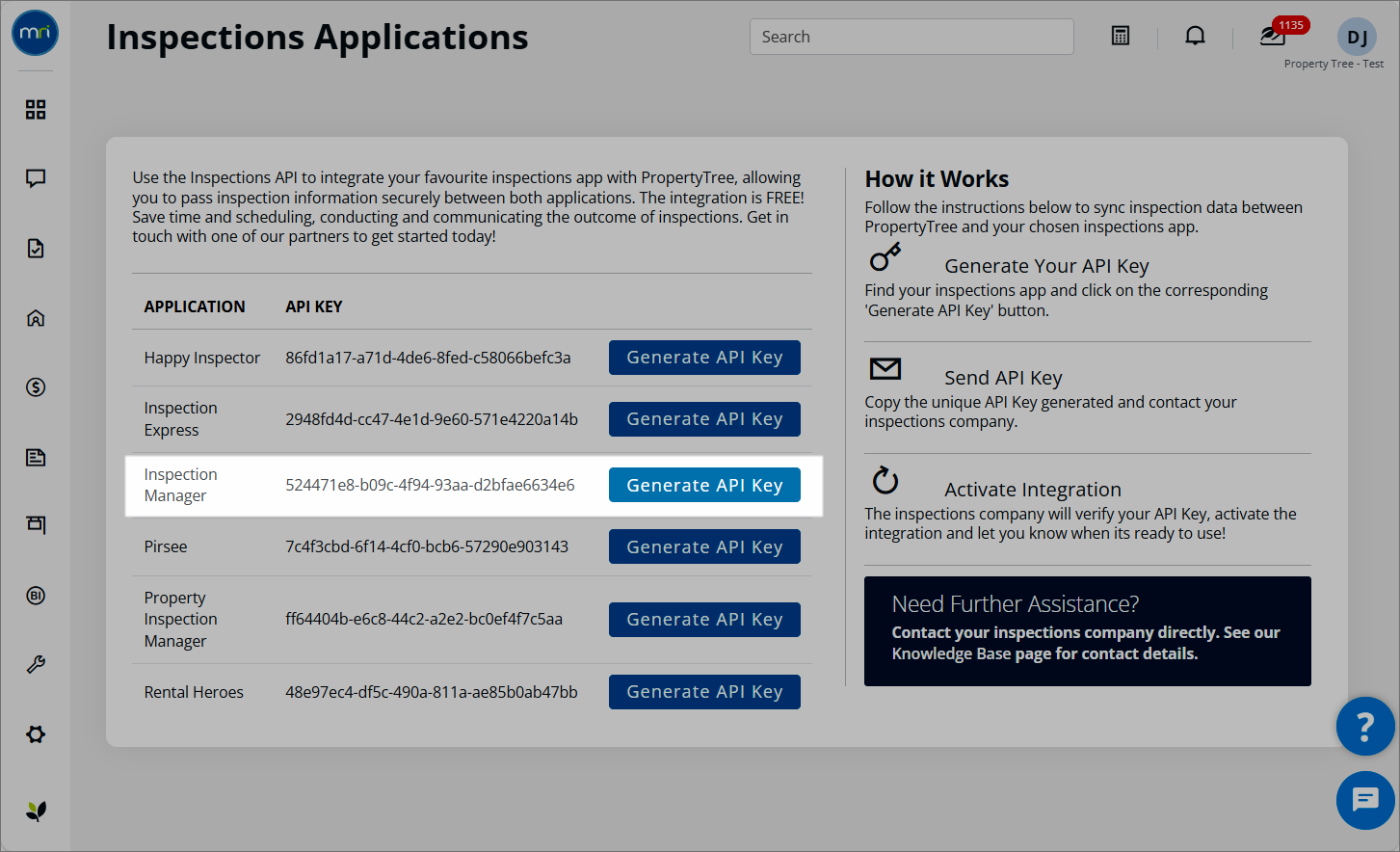This screenshot has width=1400, height=852.
Task: Click the key icon beside Generate Your API Key
Action: point(885,256)
